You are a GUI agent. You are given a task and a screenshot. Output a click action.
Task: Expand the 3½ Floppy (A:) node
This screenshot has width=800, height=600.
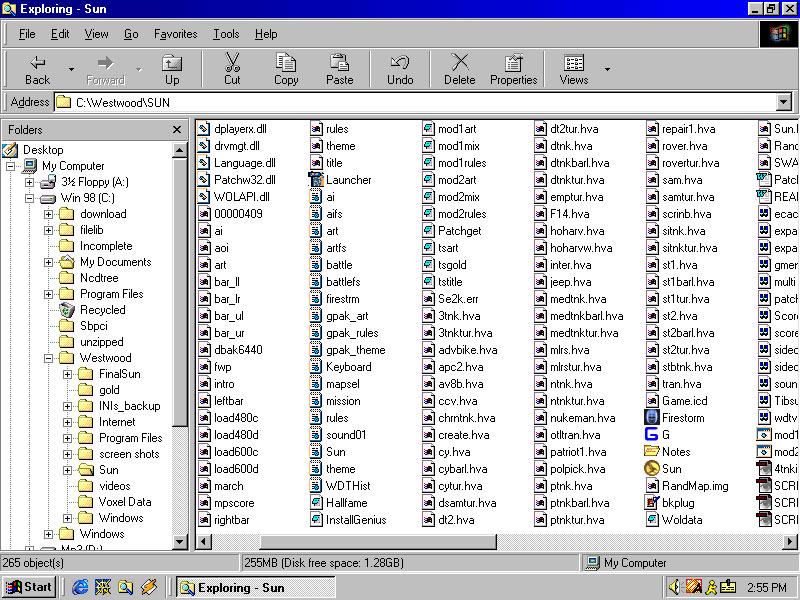tap(30, 182)
